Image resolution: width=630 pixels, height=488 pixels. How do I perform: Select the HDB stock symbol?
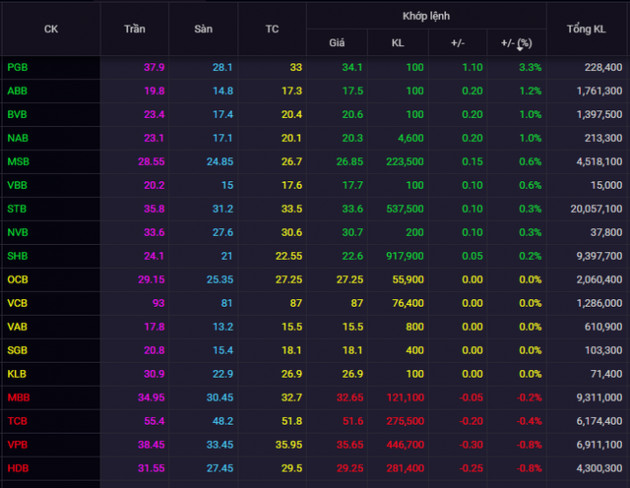click(x=18, y=468)
